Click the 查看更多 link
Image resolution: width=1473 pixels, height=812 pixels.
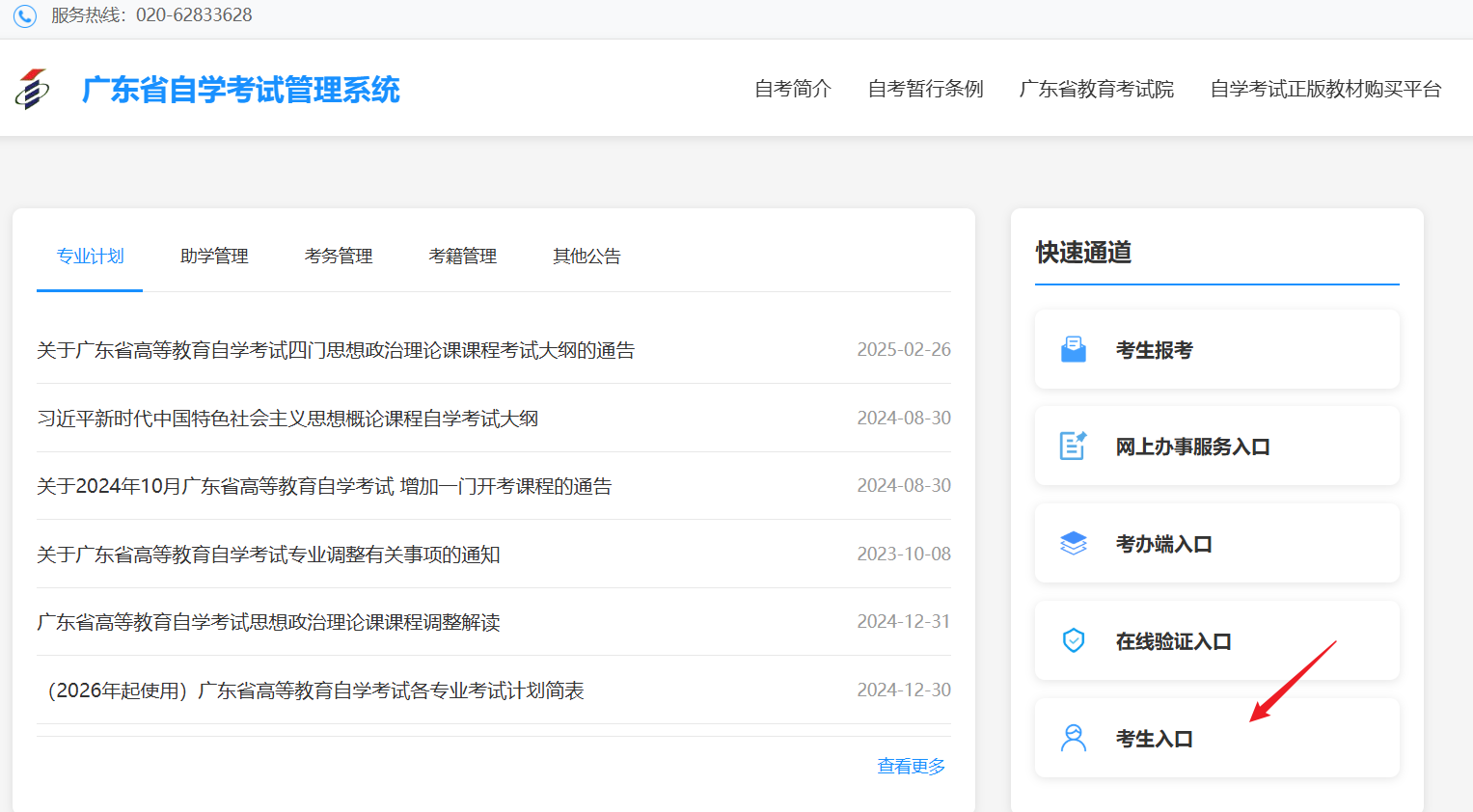click(910, 765)
